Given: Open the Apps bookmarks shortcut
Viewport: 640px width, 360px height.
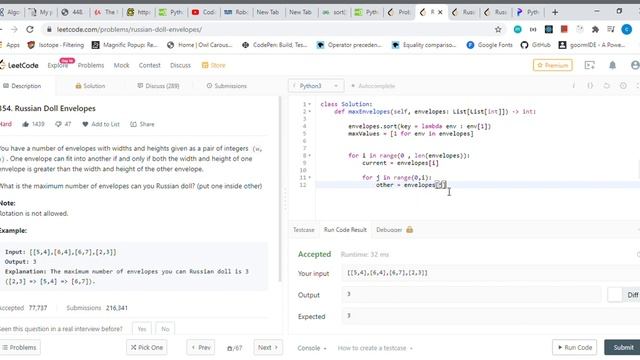Looking at the screenshot, I should tap(10, 45).
